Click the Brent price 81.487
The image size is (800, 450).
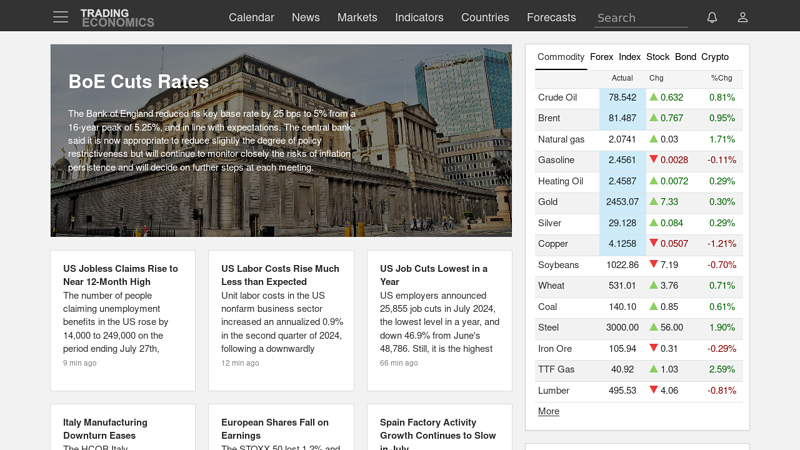[622, 118]
